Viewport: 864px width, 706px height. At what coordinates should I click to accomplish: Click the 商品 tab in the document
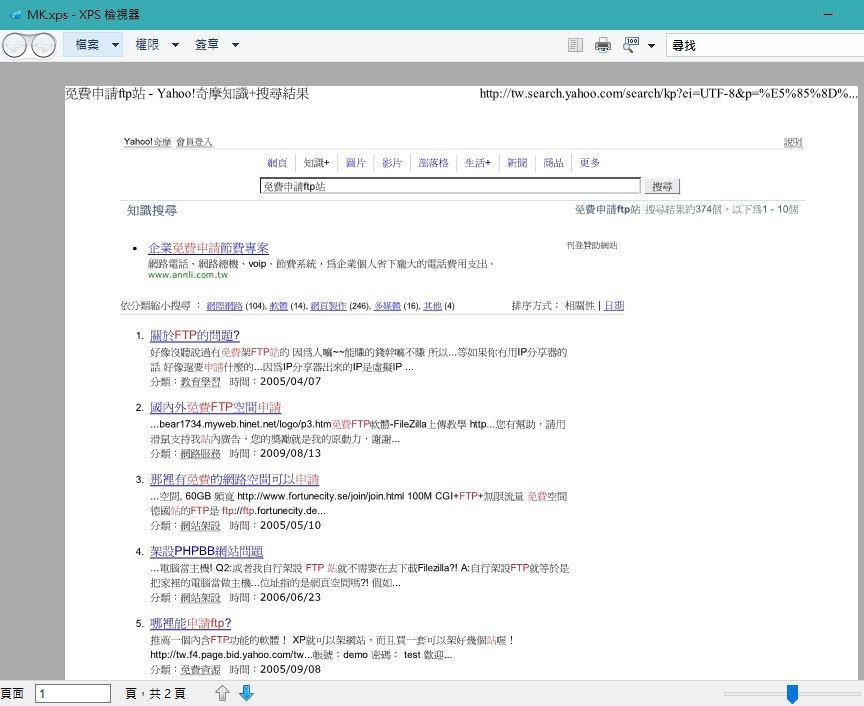pyautogui.click(x=553, y=163)
